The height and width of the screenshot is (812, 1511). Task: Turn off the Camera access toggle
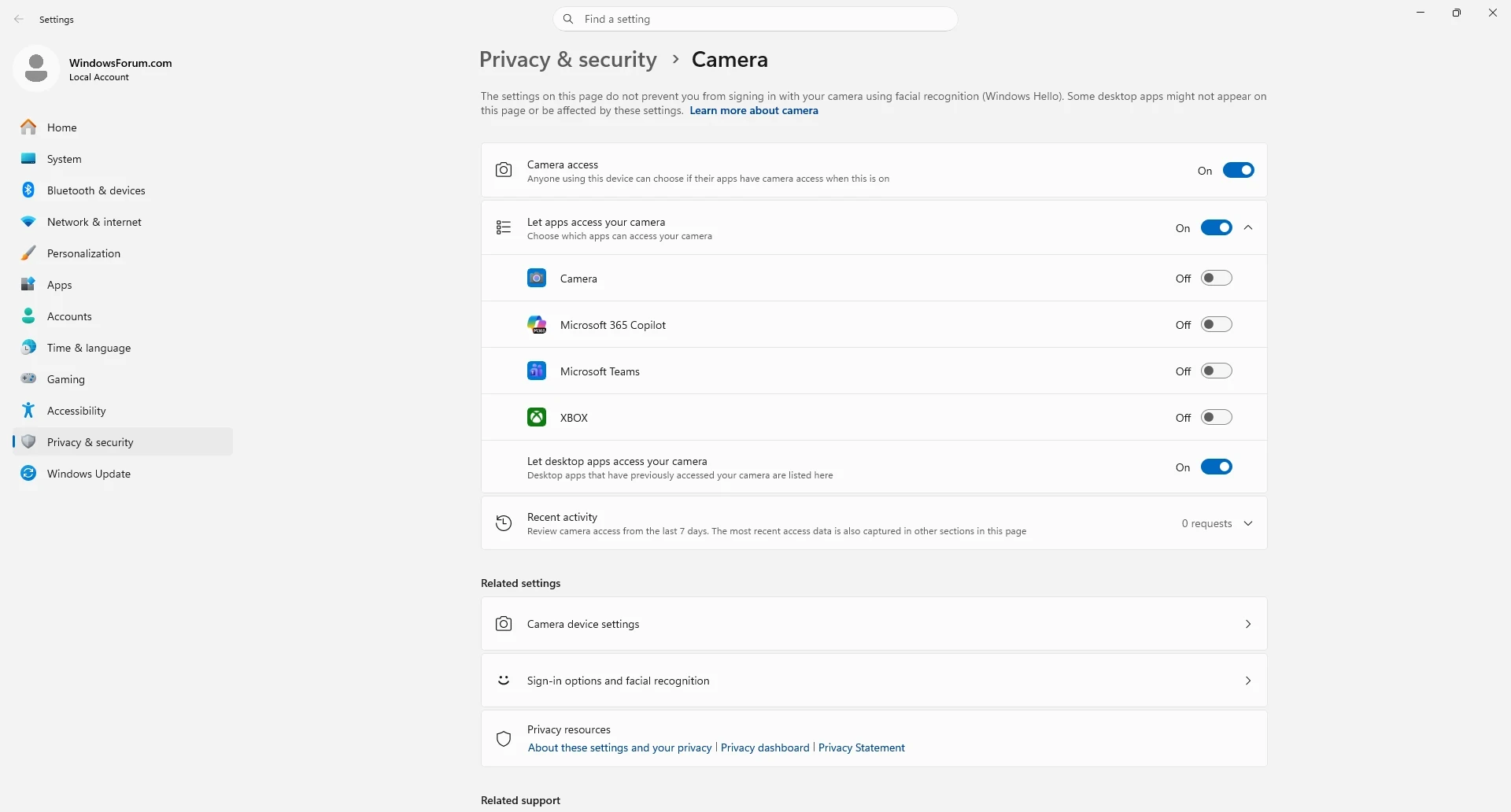tap(1239, 170)
